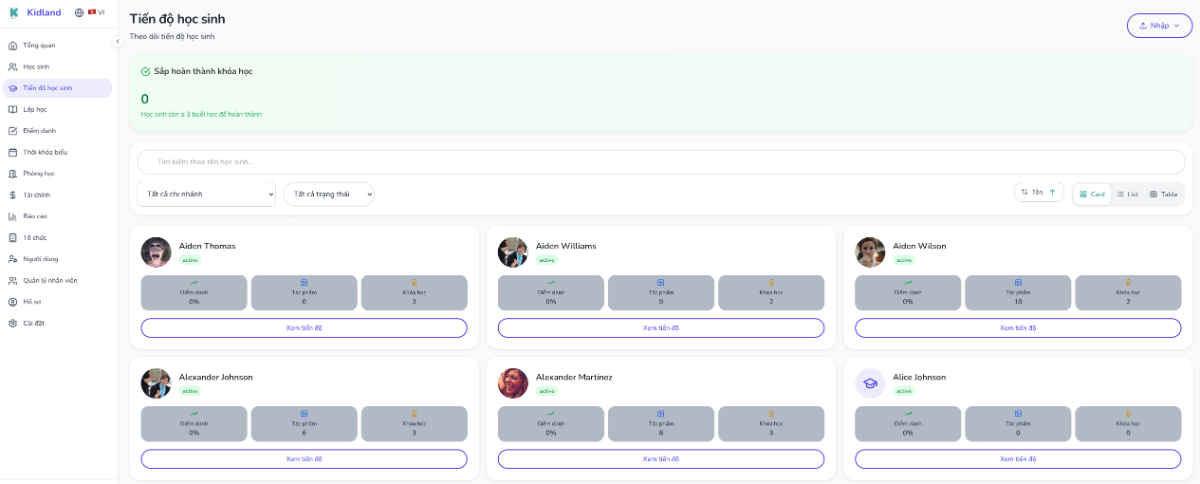Click Xem tiến độ for Alexander Martinez
Viewport: 1200px width, 484px height.
[x=661, y=459]
